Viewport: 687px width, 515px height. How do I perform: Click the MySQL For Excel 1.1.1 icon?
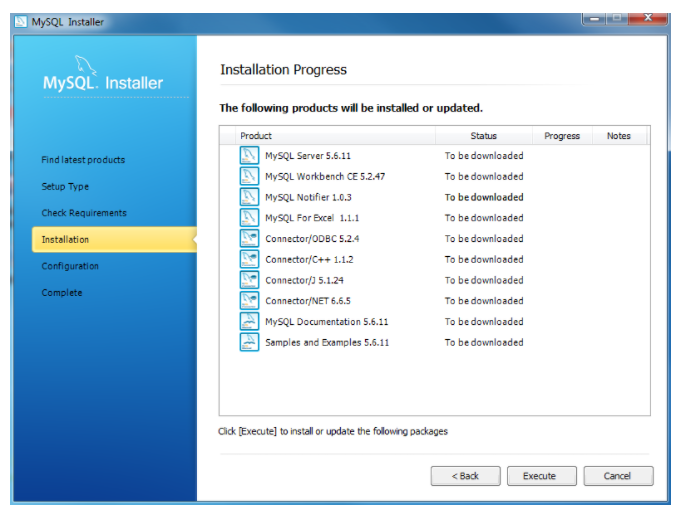tap(249, 218)
